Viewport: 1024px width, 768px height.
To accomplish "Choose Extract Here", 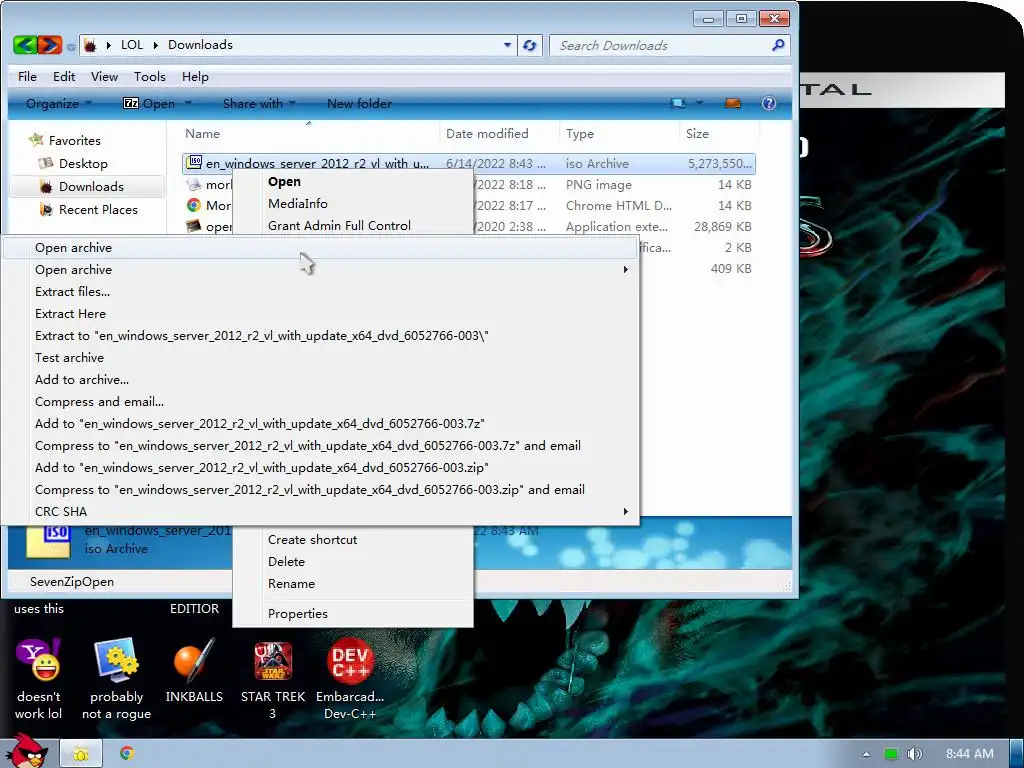I will coord(320,313).
